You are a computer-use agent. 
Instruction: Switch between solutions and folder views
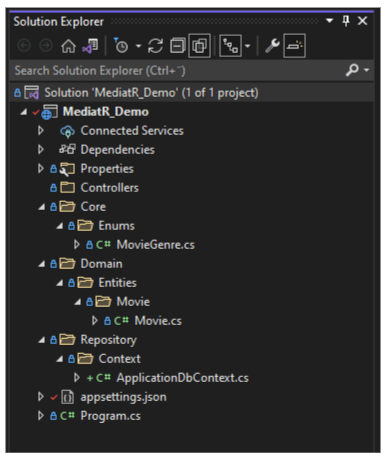click(90, 46)
